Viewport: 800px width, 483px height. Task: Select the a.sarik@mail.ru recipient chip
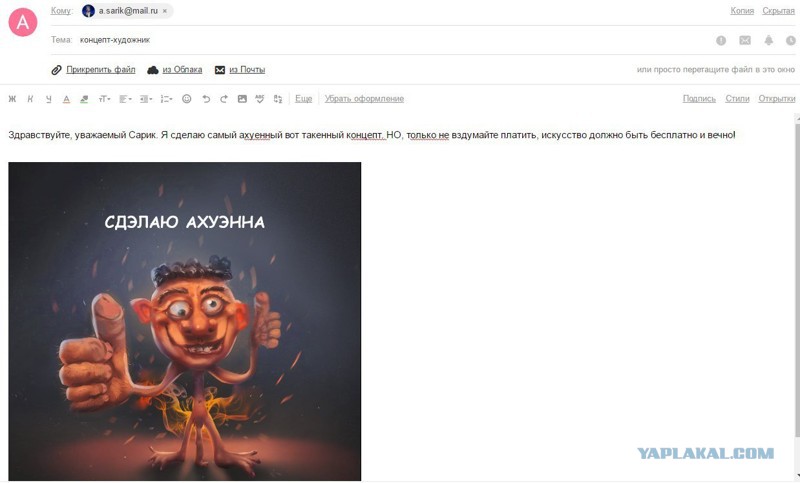[127, 11]
